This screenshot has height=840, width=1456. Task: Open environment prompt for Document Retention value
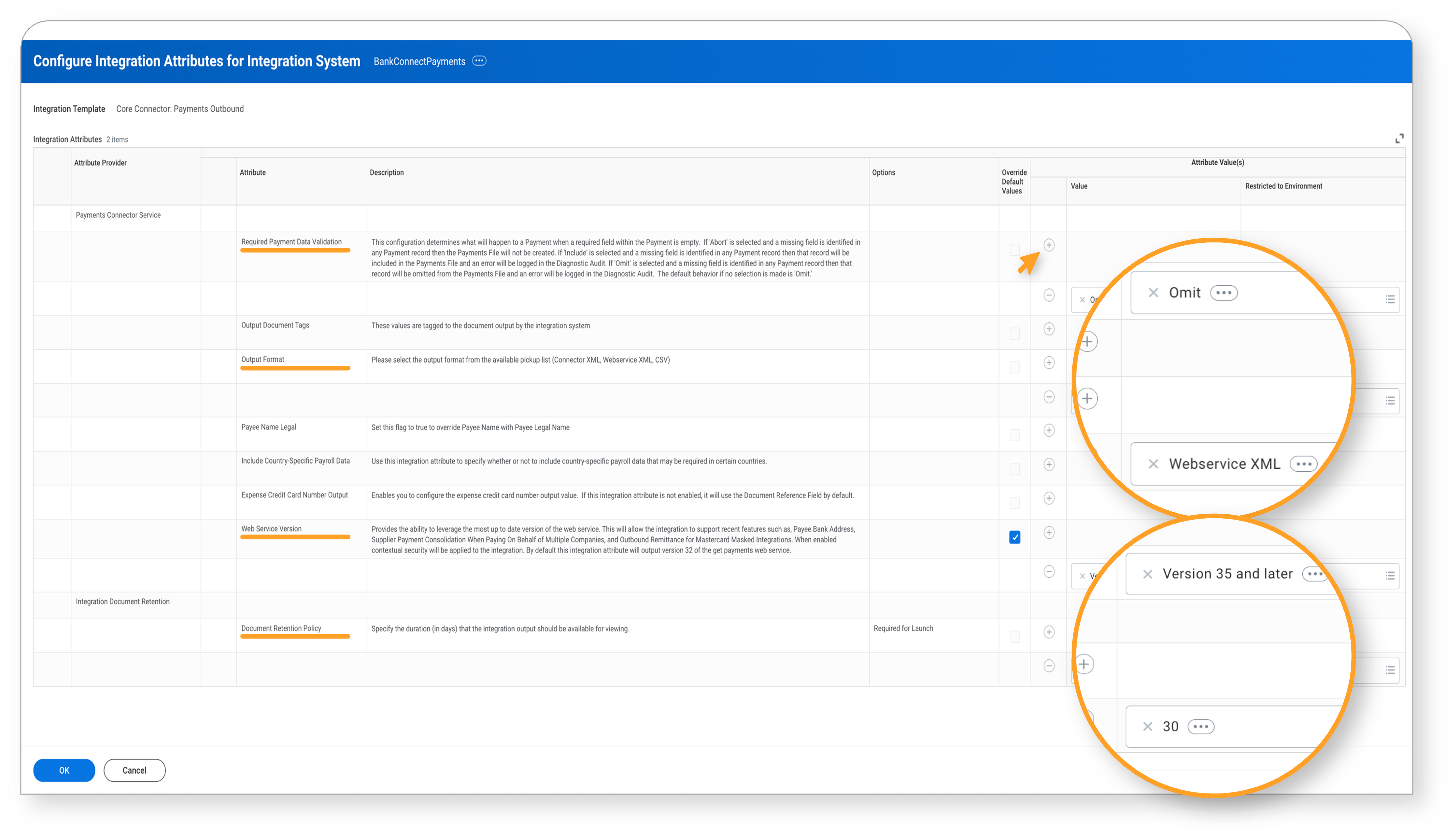(1390, 671)
